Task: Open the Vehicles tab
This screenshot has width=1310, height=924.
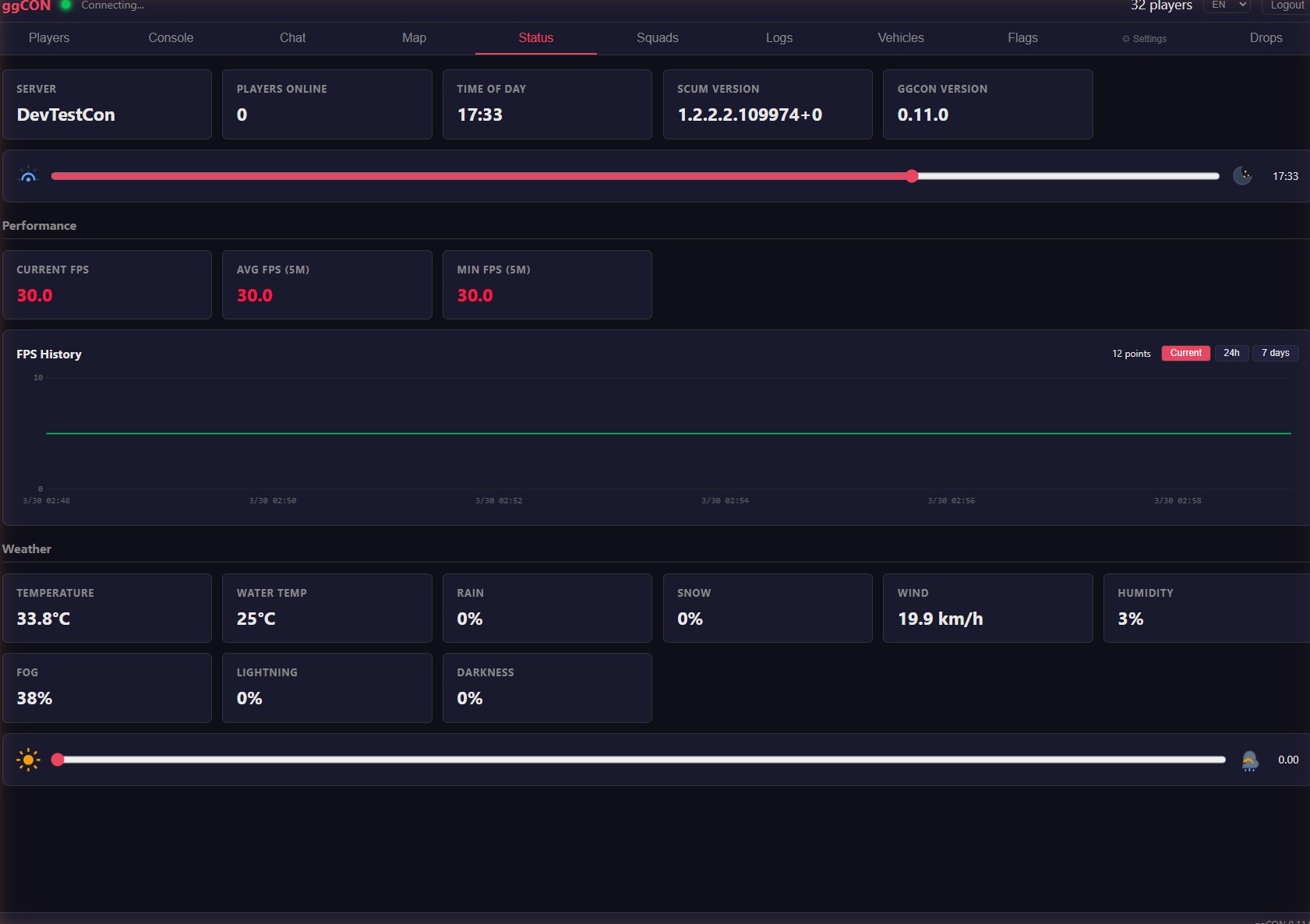Action: [901, 37]
